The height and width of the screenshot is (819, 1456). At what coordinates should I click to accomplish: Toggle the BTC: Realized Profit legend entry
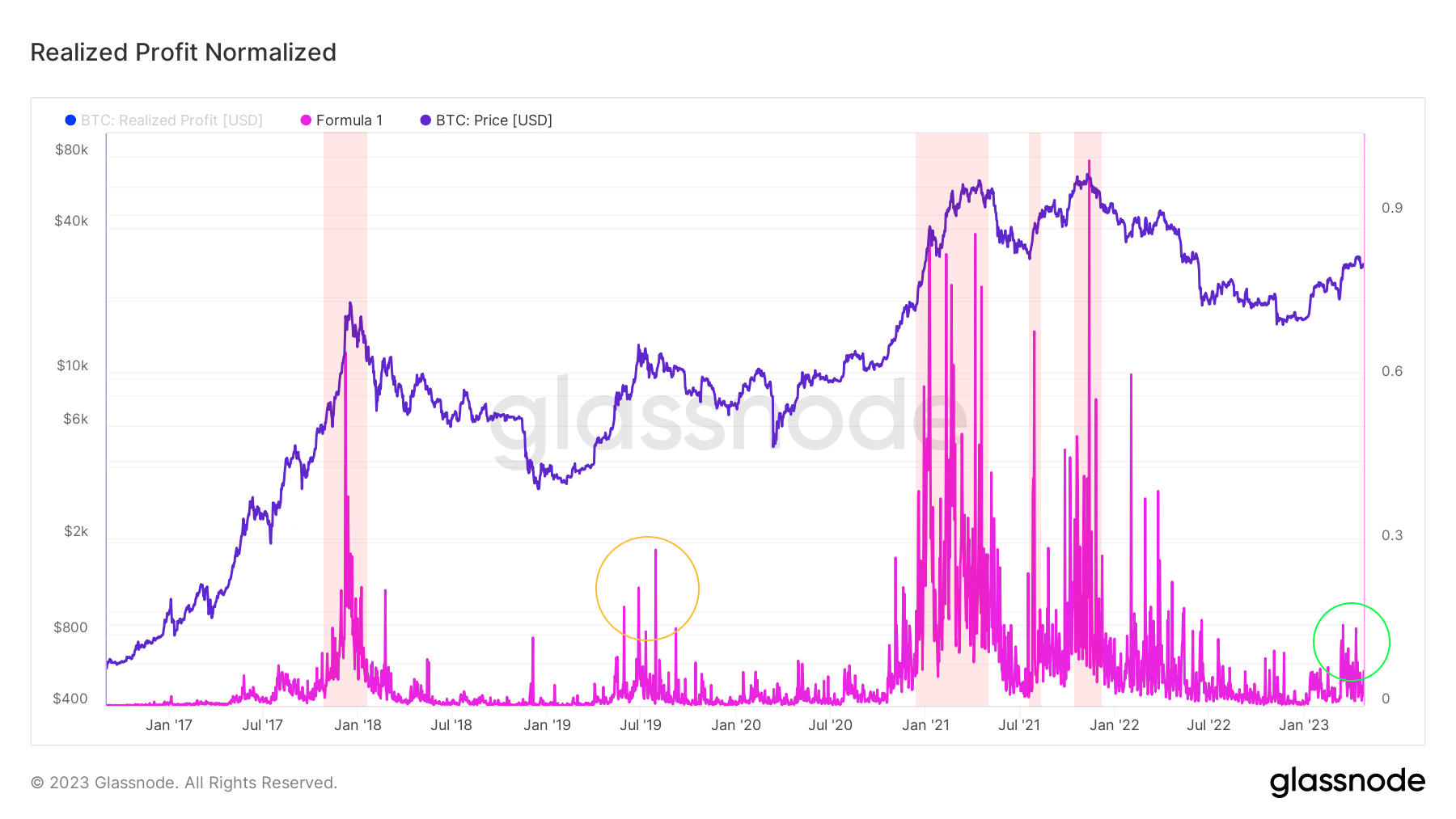(x=164, y=120)
